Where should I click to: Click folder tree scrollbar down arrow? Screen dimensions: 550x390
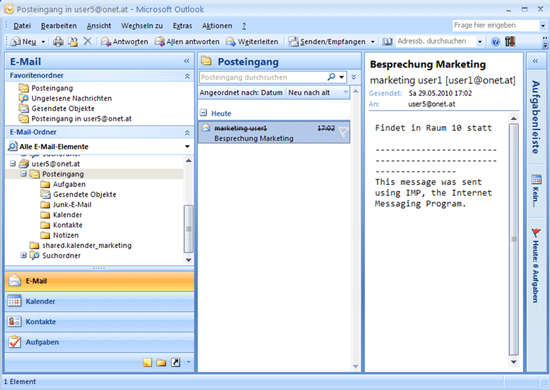pos(188,260)
